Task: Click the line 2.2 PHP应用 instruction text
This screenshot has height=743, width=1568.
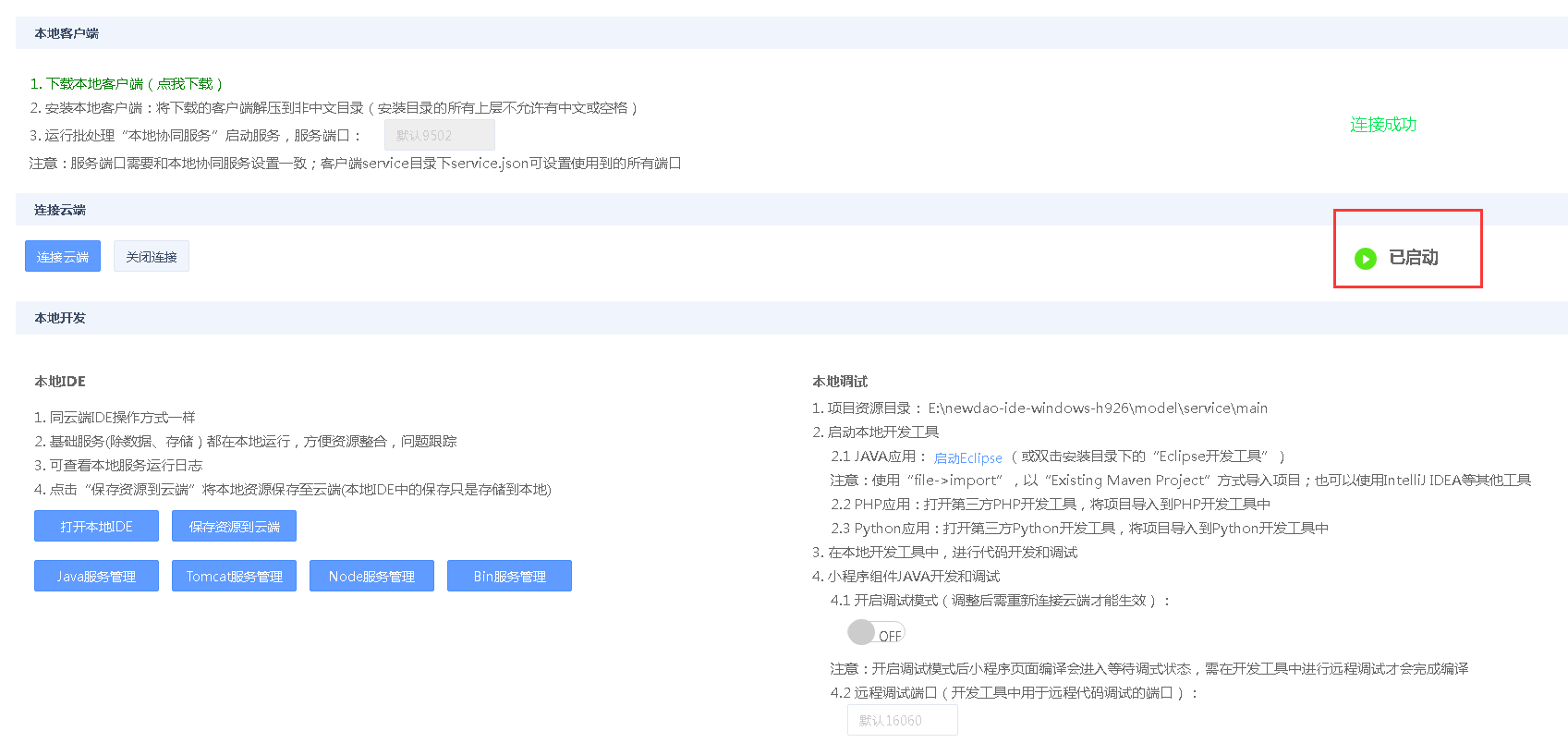Action: pos(1051,504)
